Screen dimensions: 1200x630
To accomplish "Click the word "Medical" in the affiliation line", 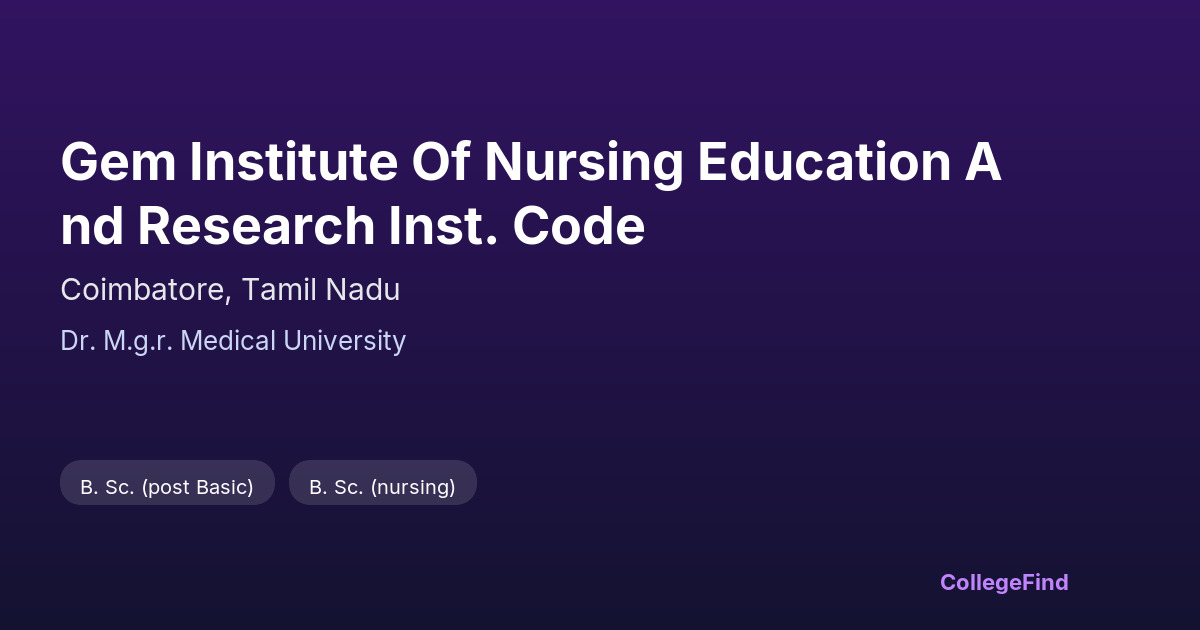I will pos(230,341).
